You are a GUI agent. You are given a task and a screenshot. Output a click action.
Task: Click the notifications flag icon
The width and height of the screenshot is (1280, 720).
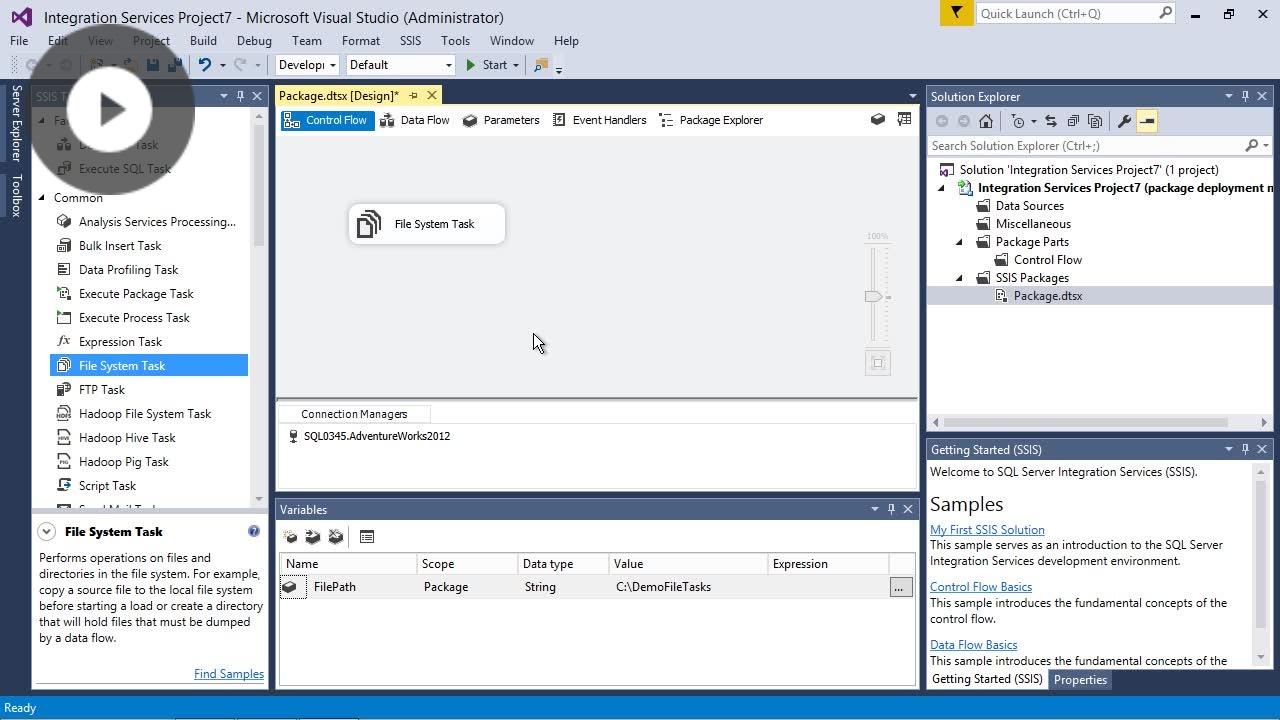957,13
